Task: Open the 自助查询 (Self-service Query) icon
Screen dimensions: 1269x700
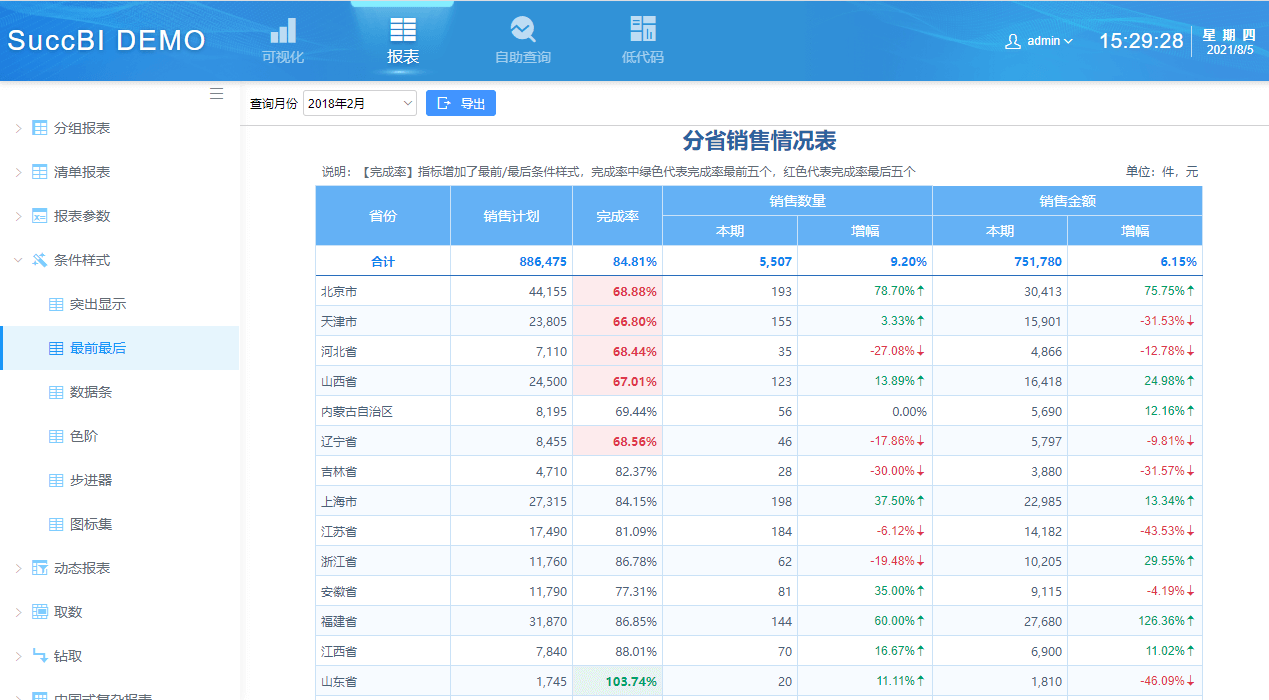Action: [x=522, y=38]
